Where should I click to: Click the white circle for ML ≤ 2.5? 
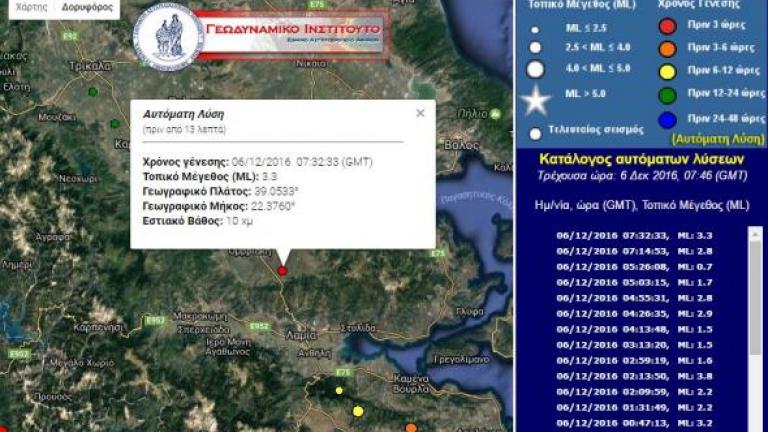tap(535, 30)
